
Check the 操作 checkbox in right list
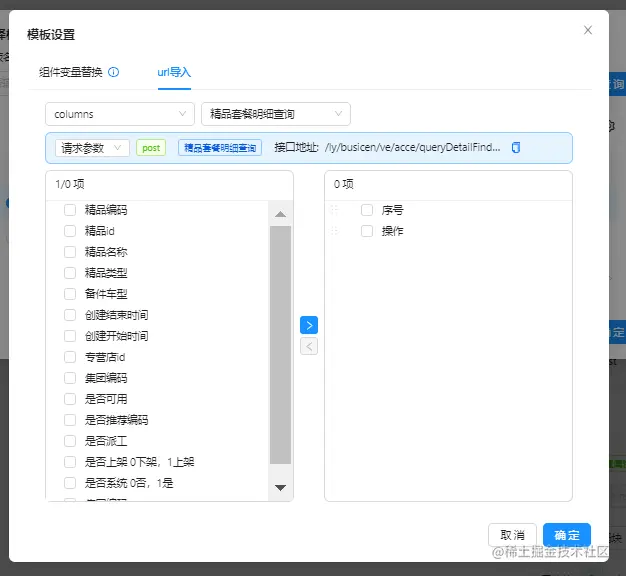[x=367, y=231]
